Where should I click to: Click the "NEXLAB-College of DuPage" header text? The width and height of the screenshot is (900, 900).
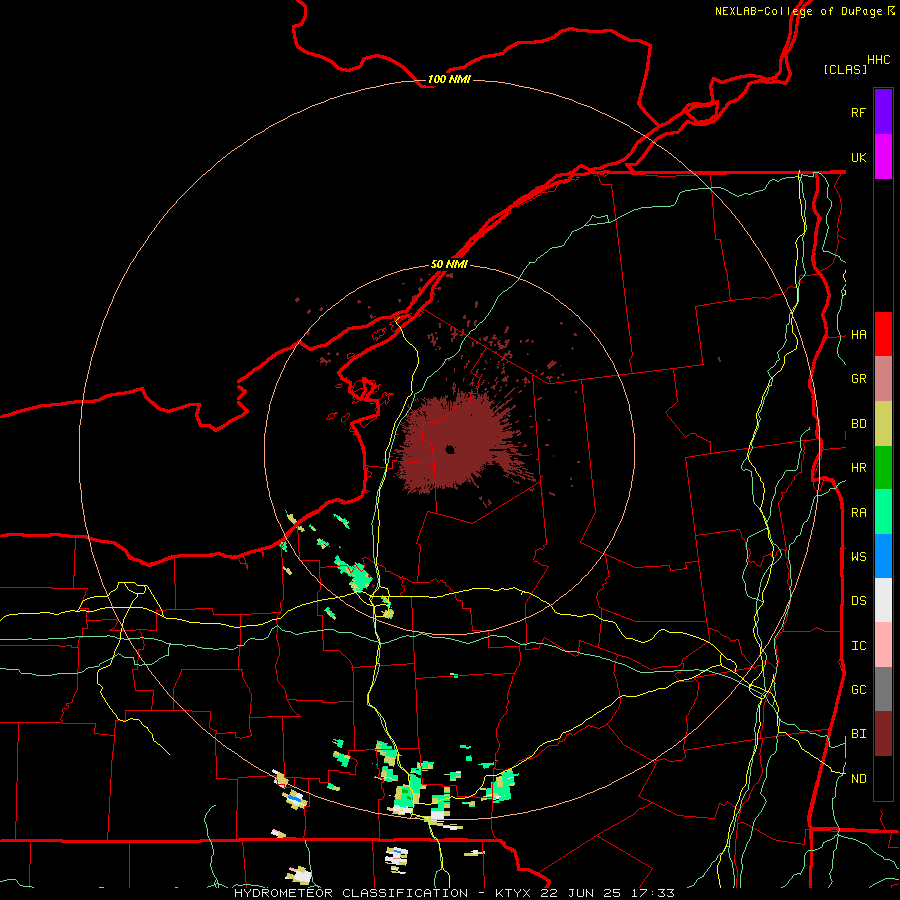798,11
